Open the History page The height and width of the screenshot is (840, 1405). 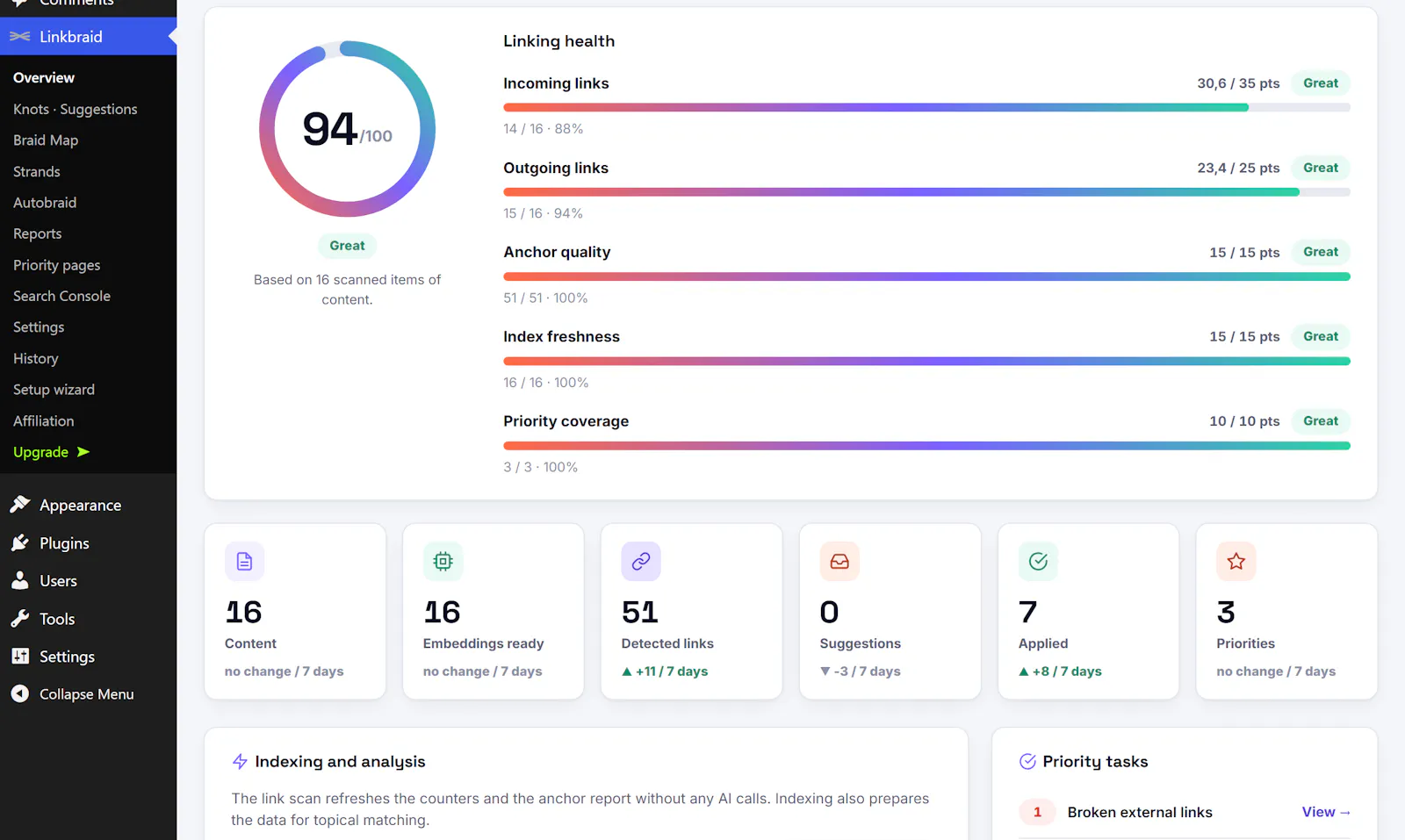[x=36, y=358]
